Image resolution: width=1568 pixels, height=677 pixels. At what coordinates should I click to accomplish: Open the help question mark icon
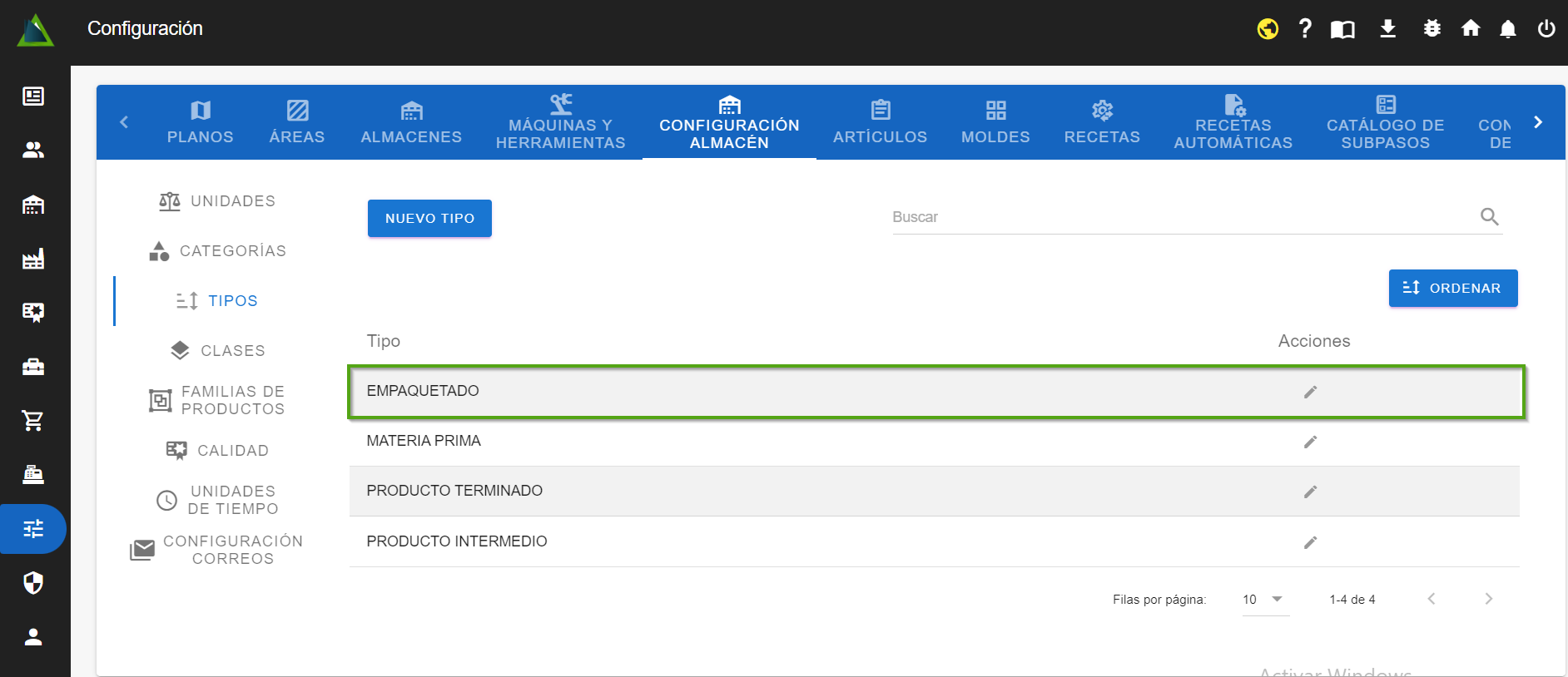click(1305, 29)
